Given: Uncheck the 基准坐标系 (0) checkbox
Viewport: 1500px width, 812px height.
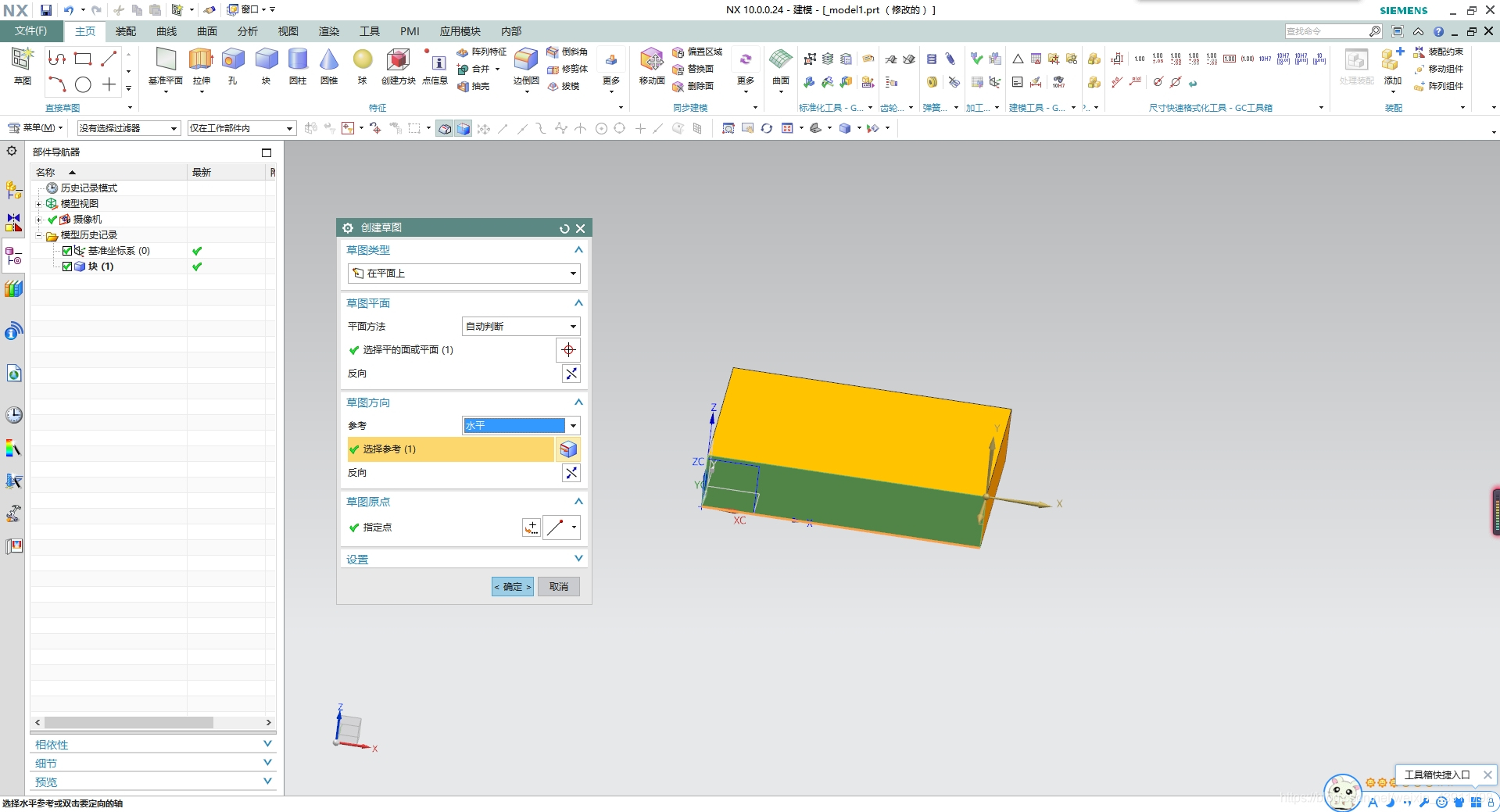Looking at the screenshot, I should coord(67,251).
